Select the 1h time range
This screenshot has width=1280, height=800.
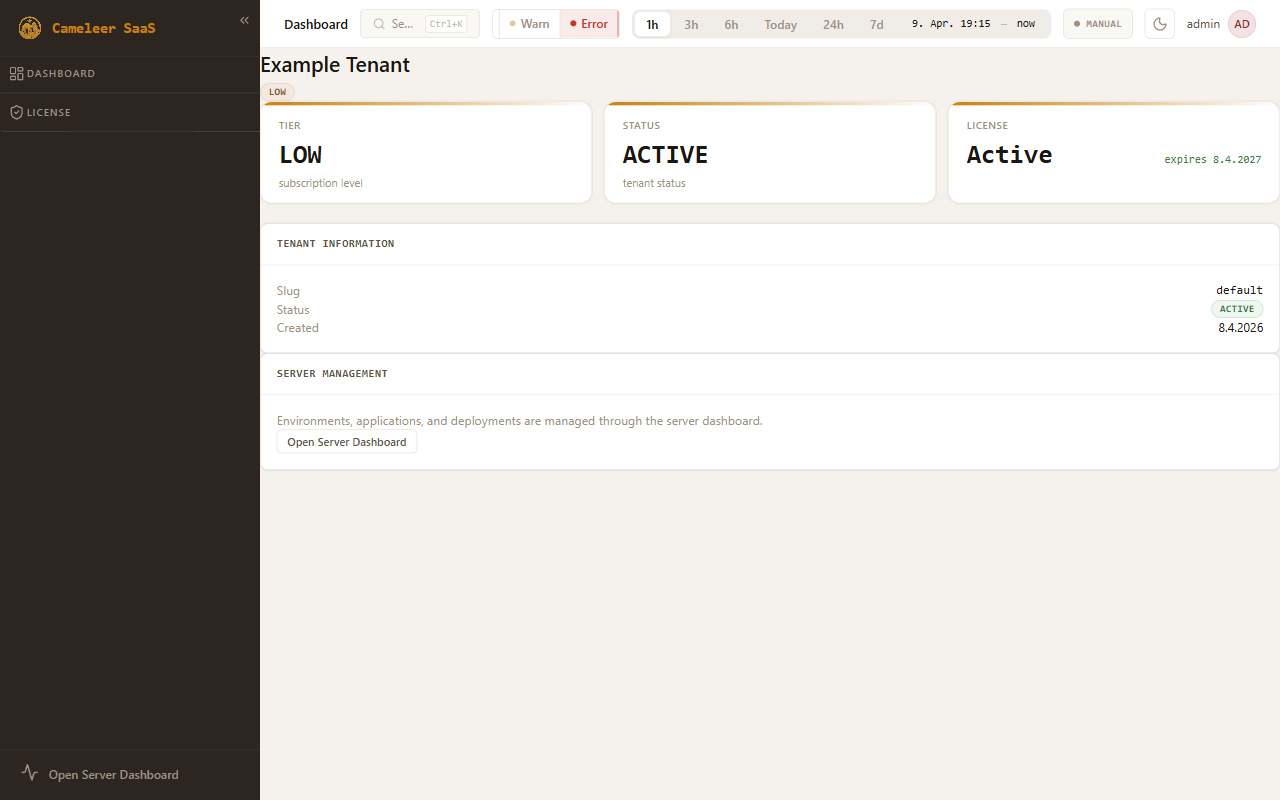pyautogui.click(x=652, y=24)
